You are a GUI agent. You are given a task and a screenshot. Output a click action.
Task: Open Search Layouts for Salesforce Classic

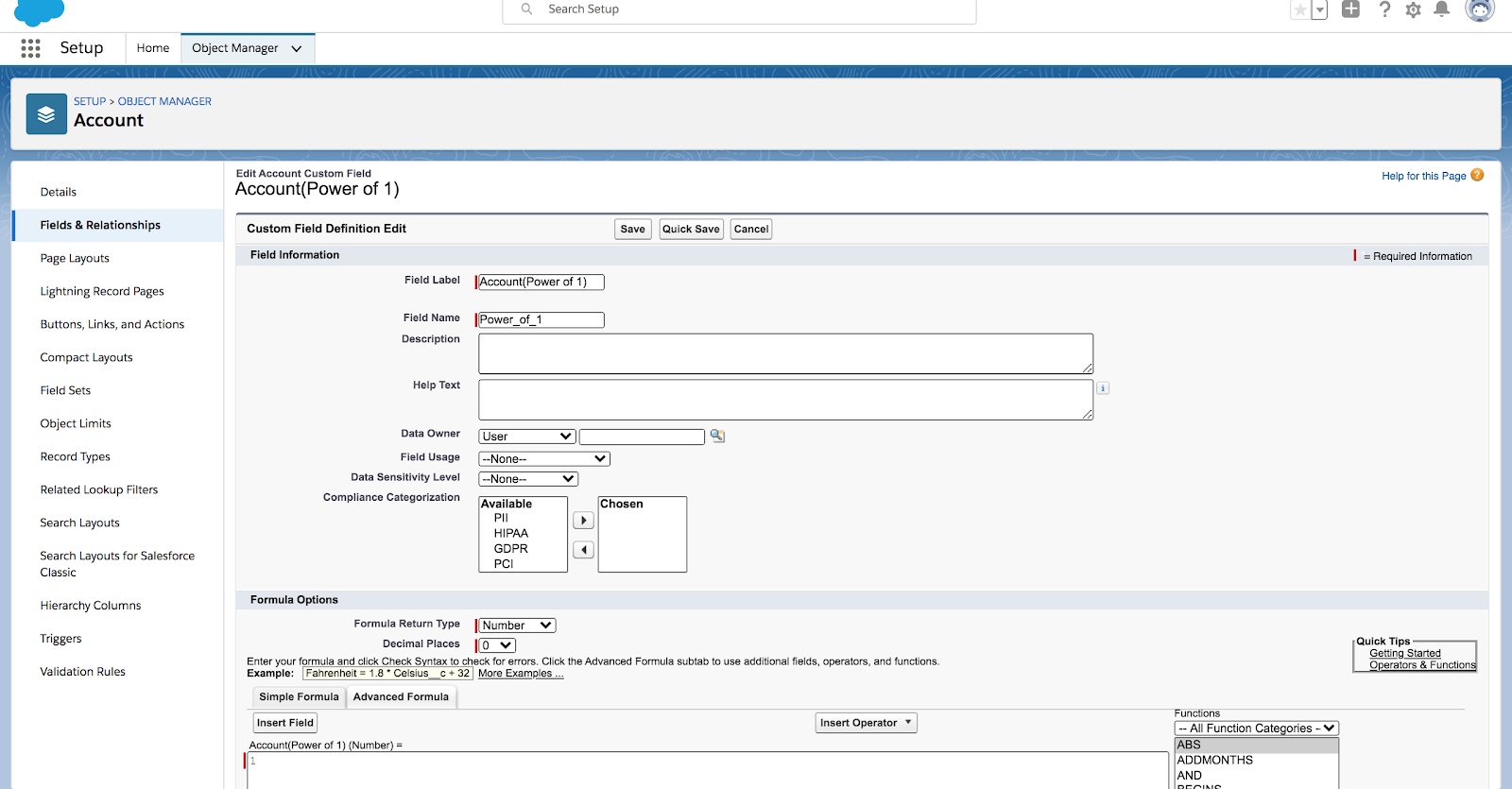[118, 564]
